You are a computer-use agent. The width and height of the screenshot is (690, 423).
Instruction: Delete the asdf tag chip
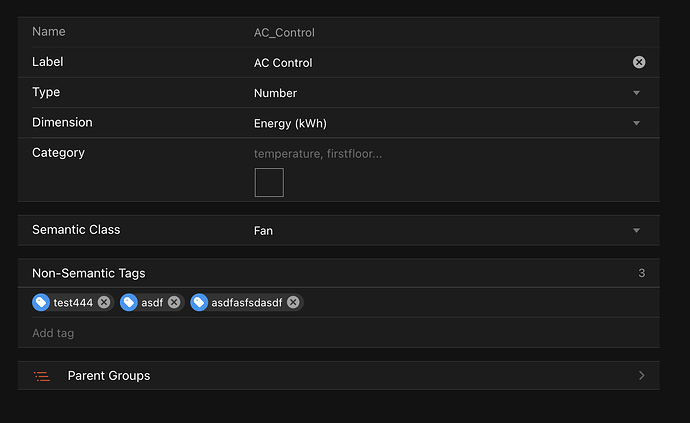tap(174, 302)
